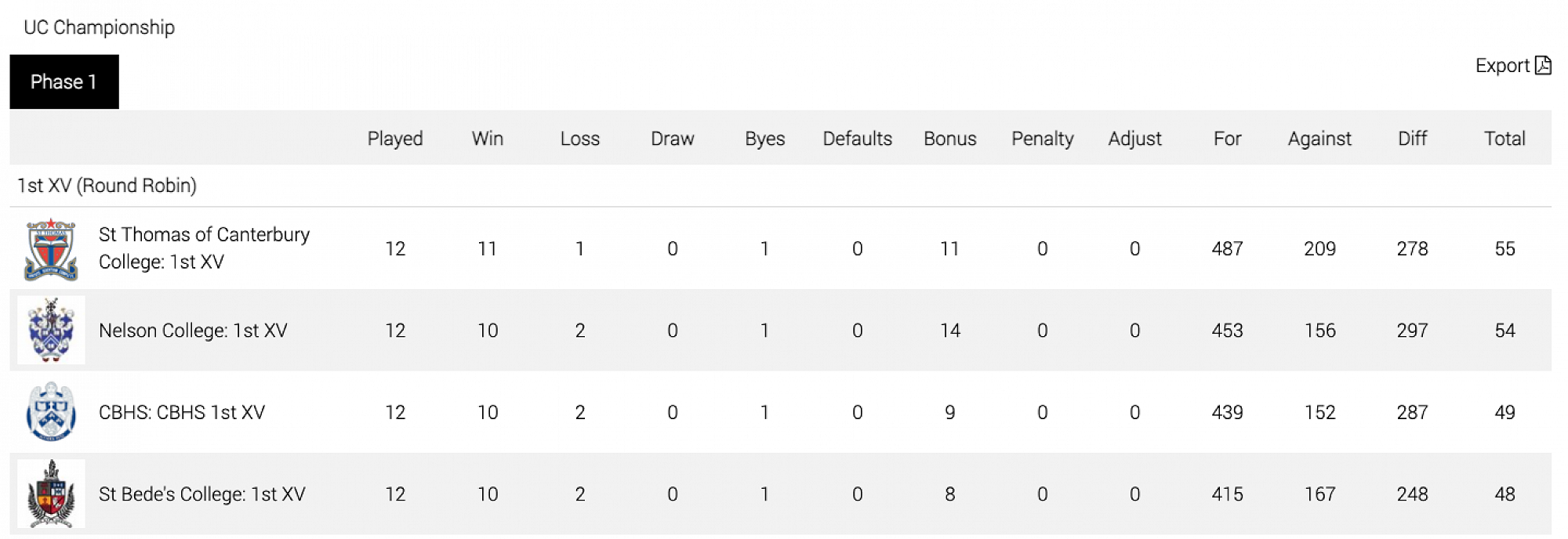Sort by the Win column header
The width and height of the screenshot is (1568, 539).
click(488, 139)
